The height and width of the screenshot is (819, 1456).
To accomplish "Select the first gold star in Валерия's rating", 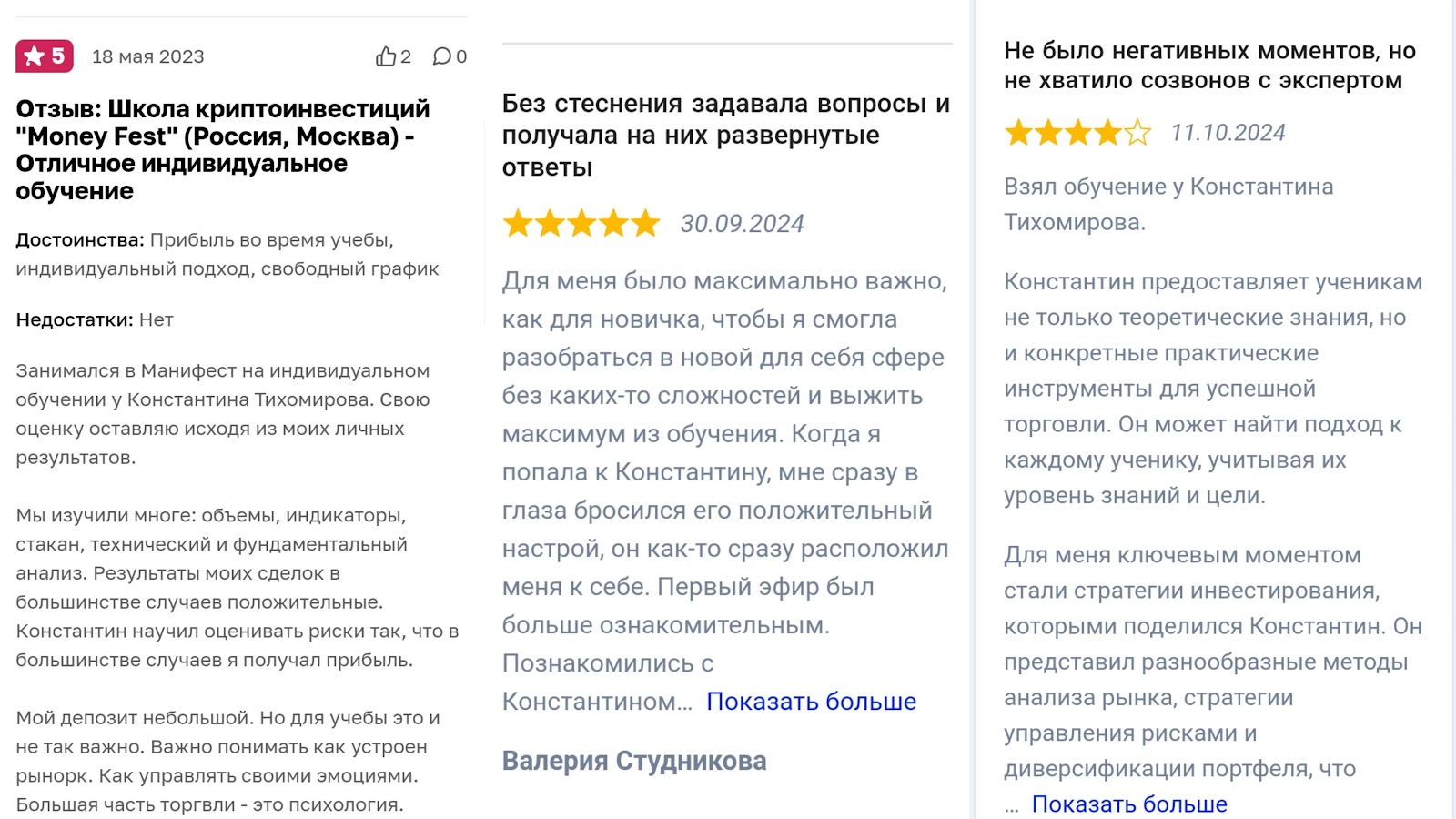I will [517, 223].
